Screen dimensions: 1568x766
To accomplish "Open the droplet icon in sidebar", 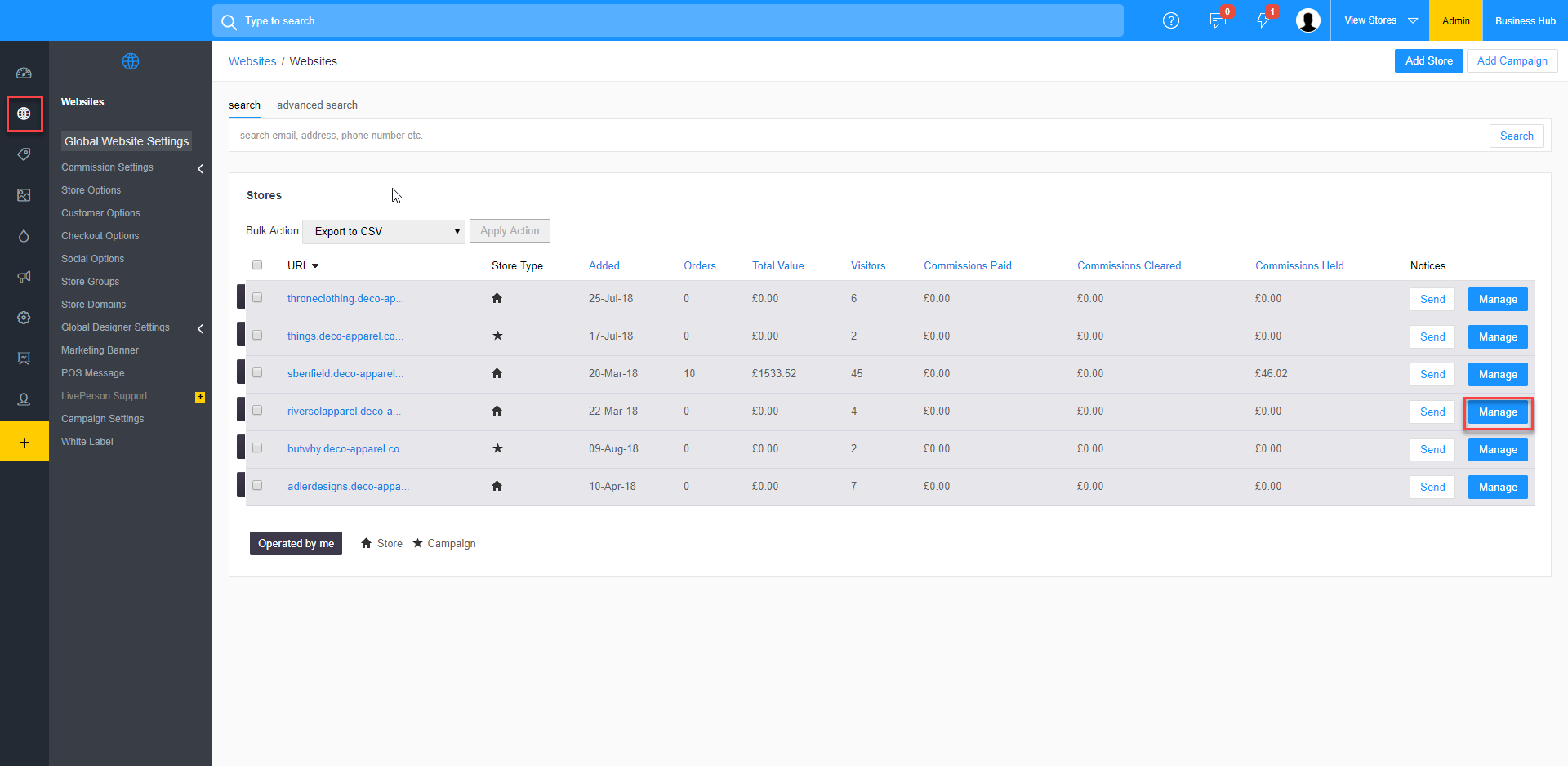I will [24, 236].
